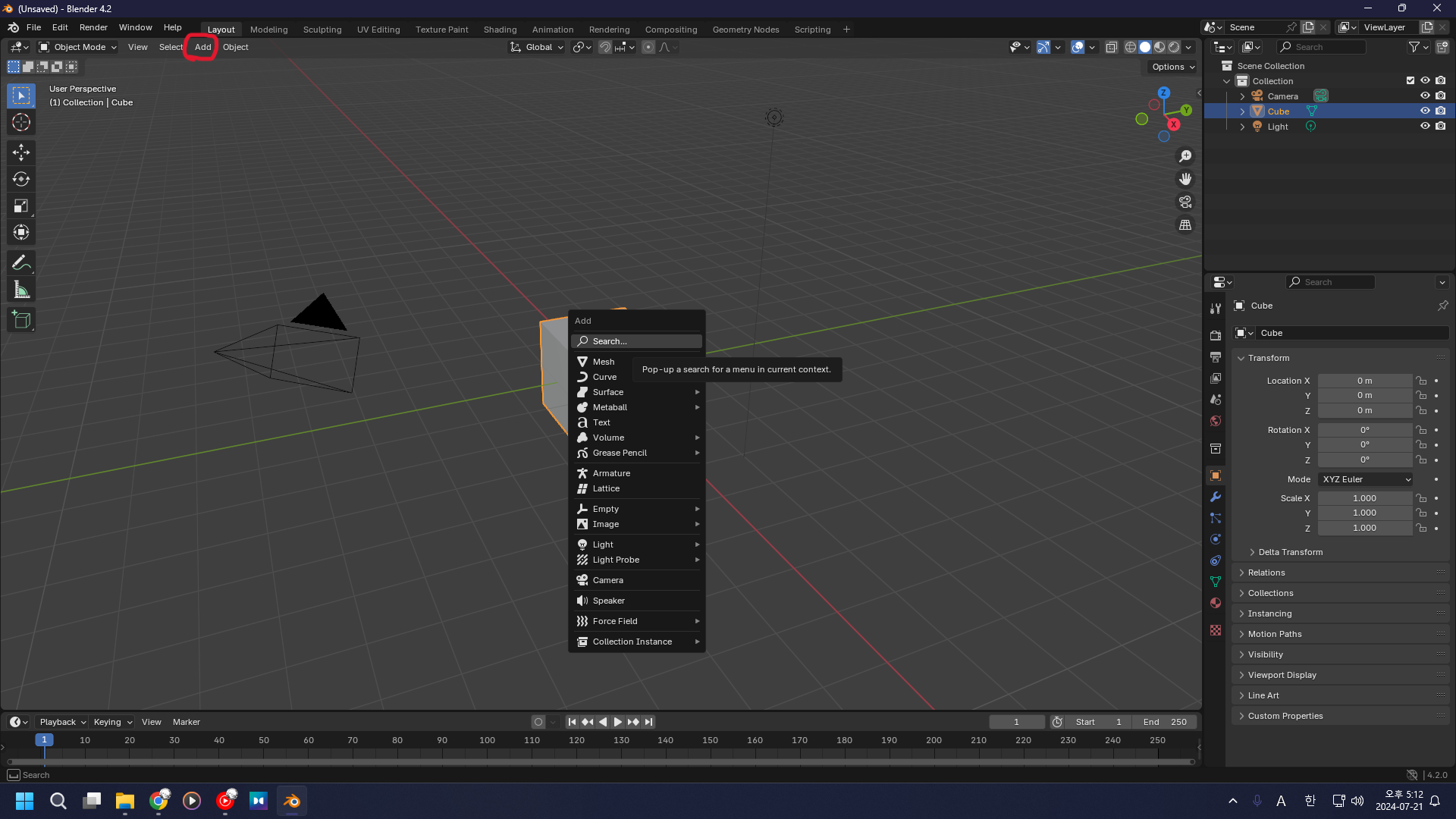Switch to the Sculpting workspace tab
Viewport: 1456px width, 819px height.
[322, 30]
